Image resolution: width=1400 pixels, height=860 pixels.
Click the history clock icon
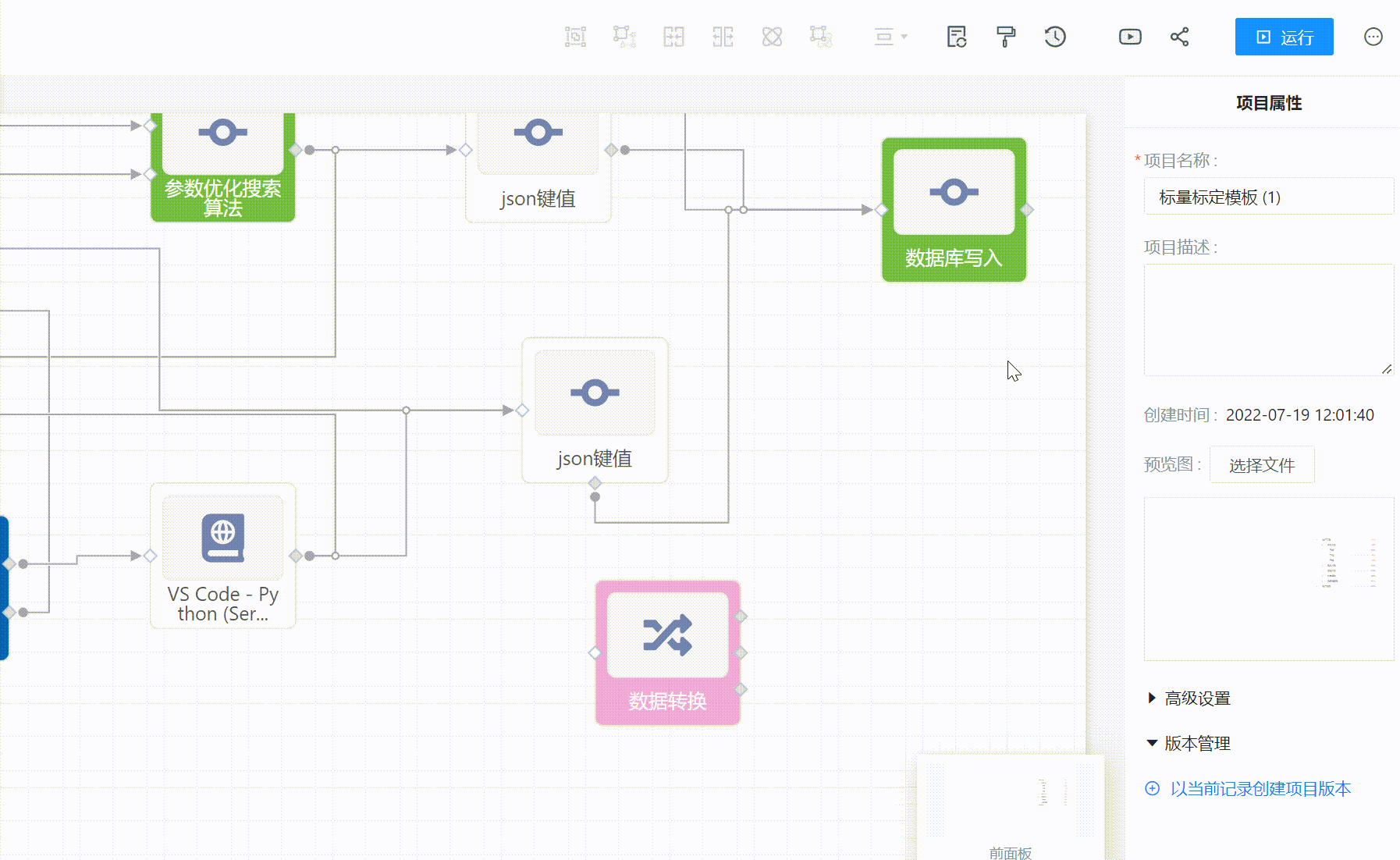(1055, 37)
